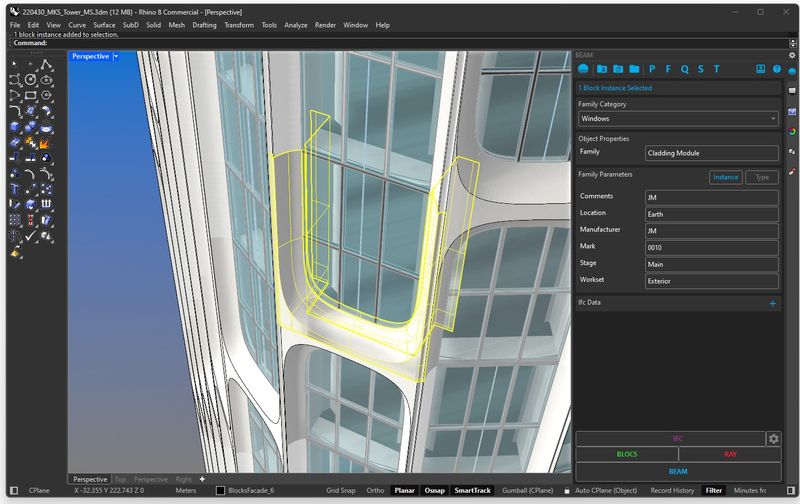Screen dimensions: 800x504
Task: Toggle Ortho mode in status bar
Action: point(375,491)
